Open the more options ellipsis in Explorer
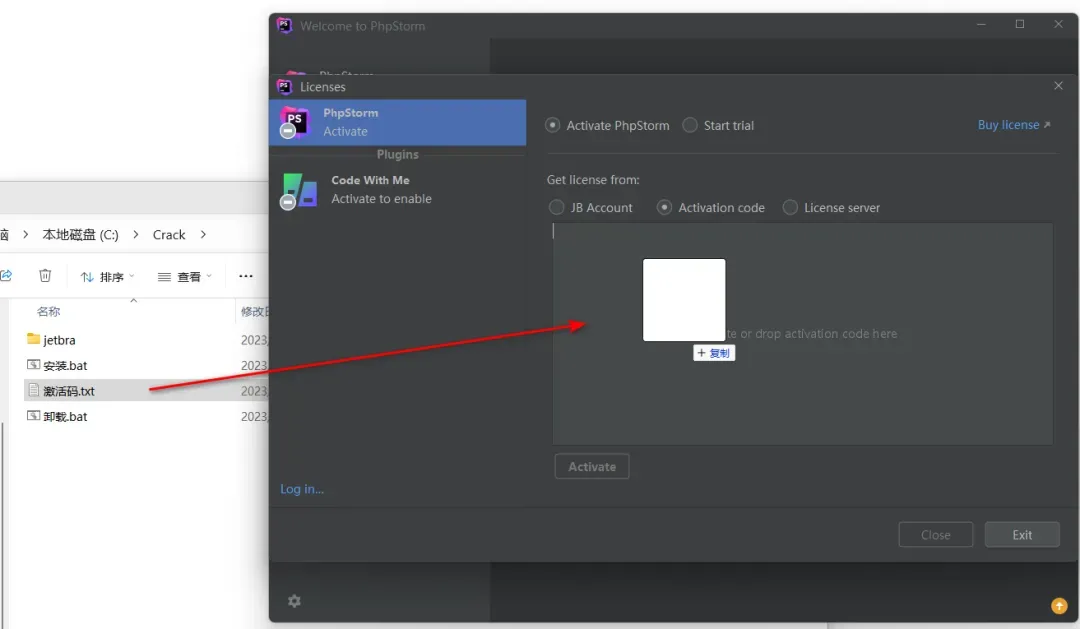Viewport: 1080px width, 629px height. pos(245,276)
